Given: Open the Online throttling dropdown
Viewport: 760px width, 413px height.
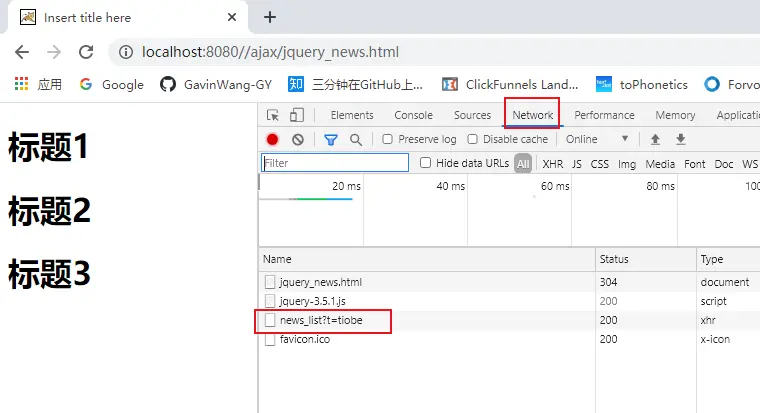Looking at the screenshot, I should point(597,139).
